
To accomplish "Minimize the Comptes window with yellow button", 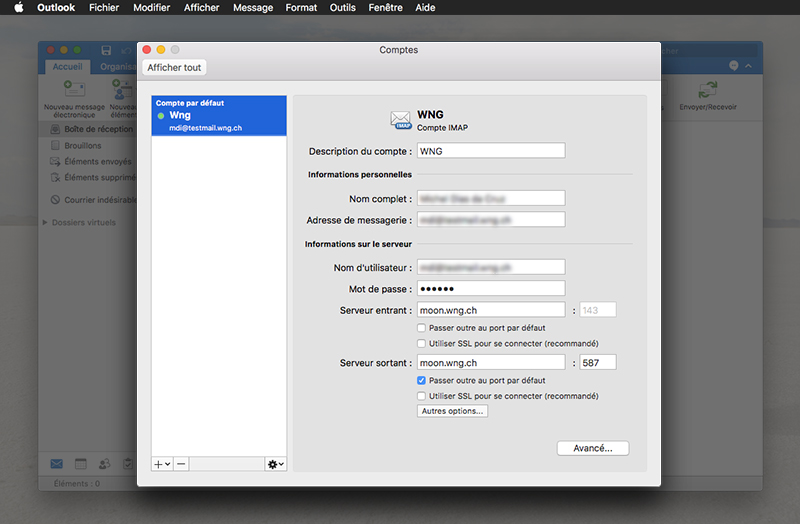I will click(x=161, y=49).
